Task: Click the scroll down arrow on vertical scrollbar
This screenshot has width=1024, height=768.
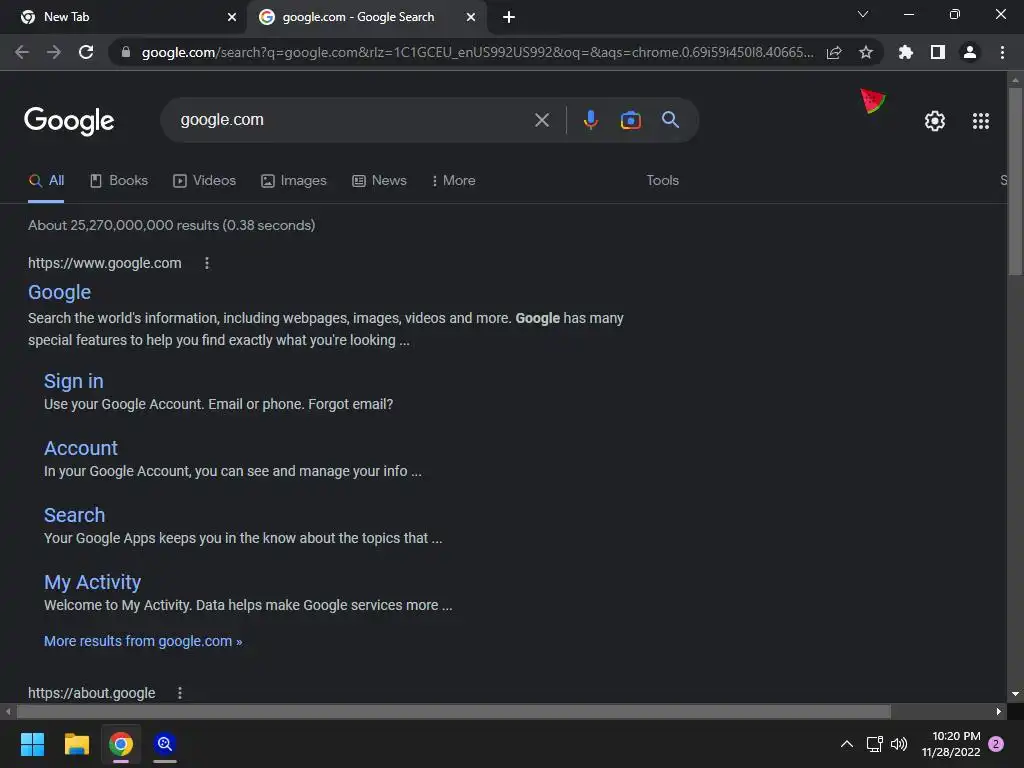Action: pyautogui.click(x=1015, y=694)
